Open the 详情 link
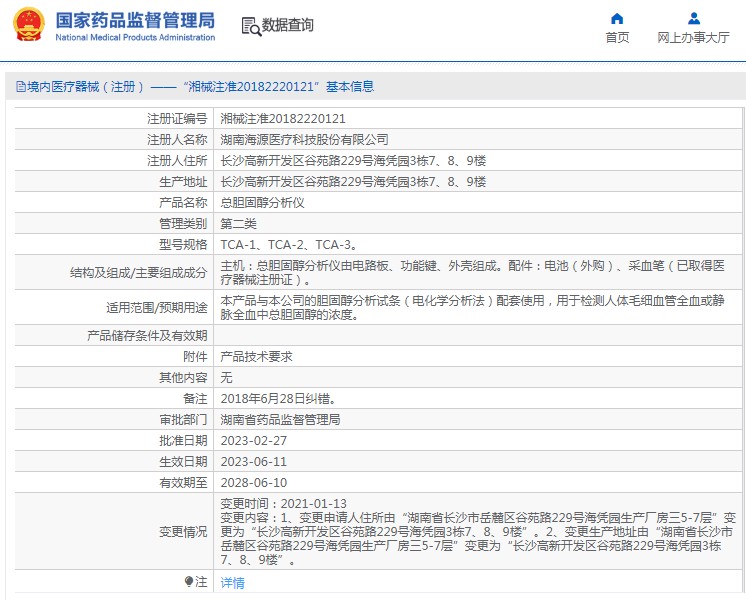Screen dimensions: 746x600 click(233, 582)
